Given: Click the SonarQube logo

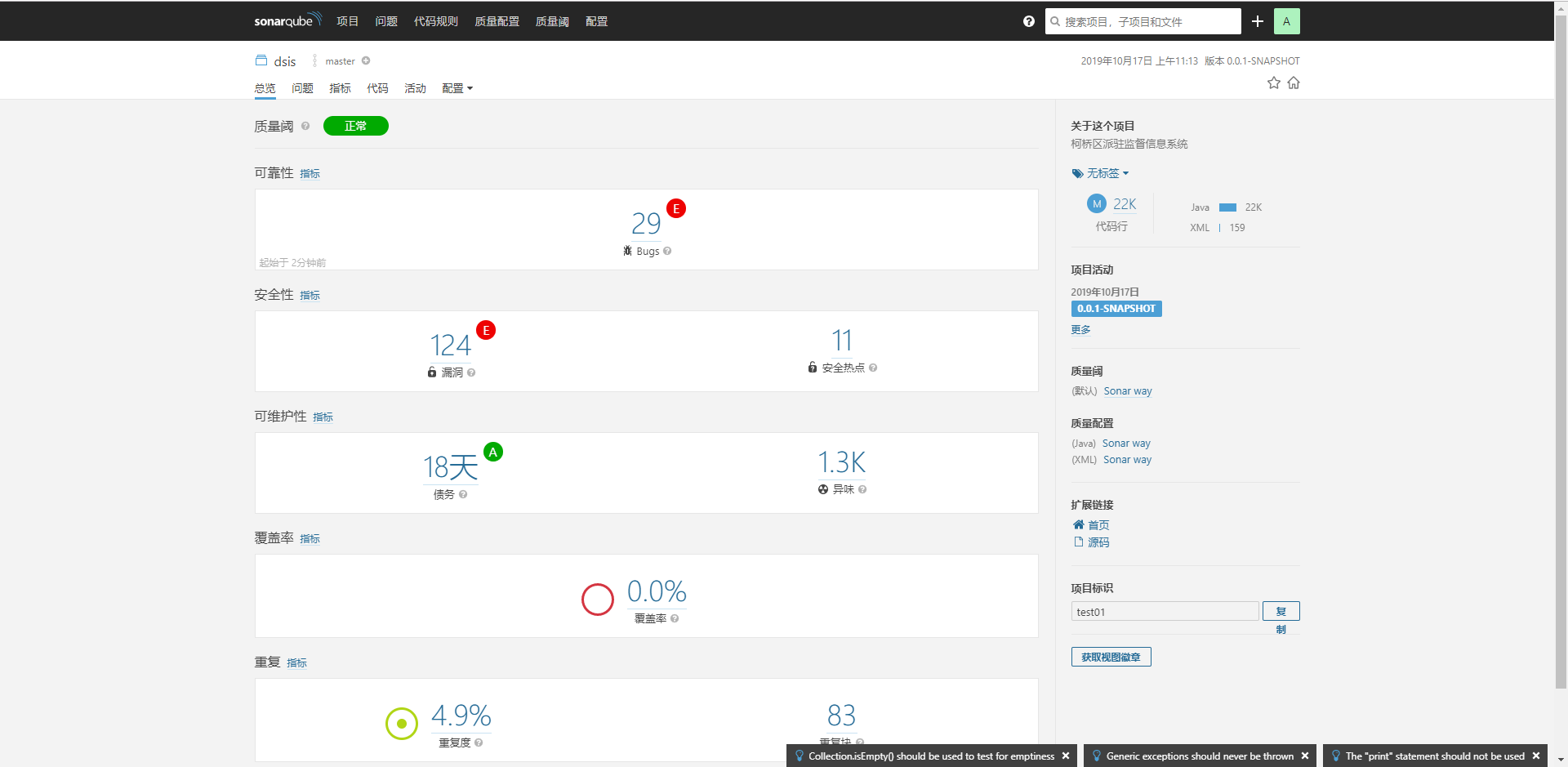Looking at the screenshot, I should point(287,20).
